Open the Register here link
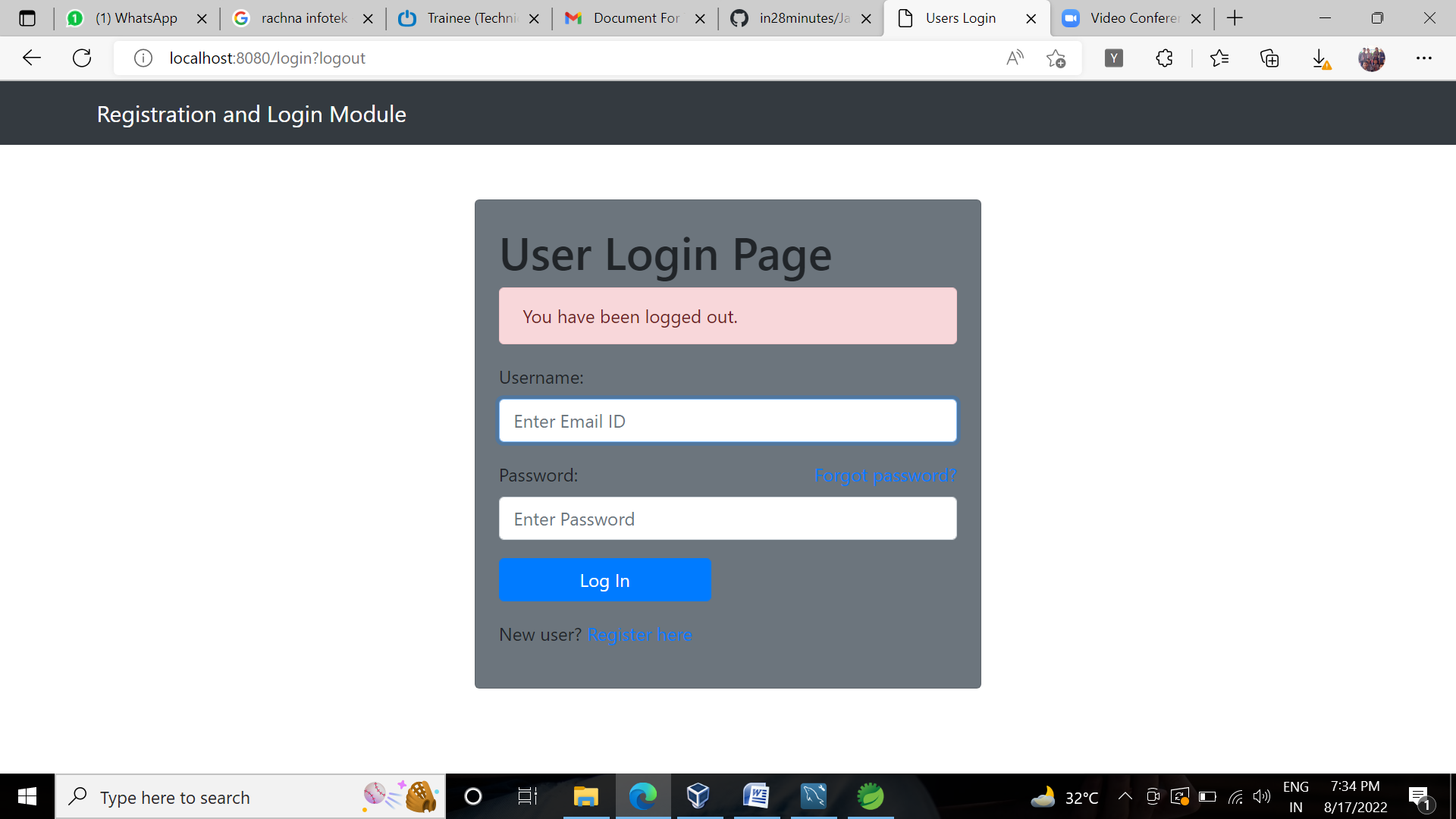 [x=639, y=635]
